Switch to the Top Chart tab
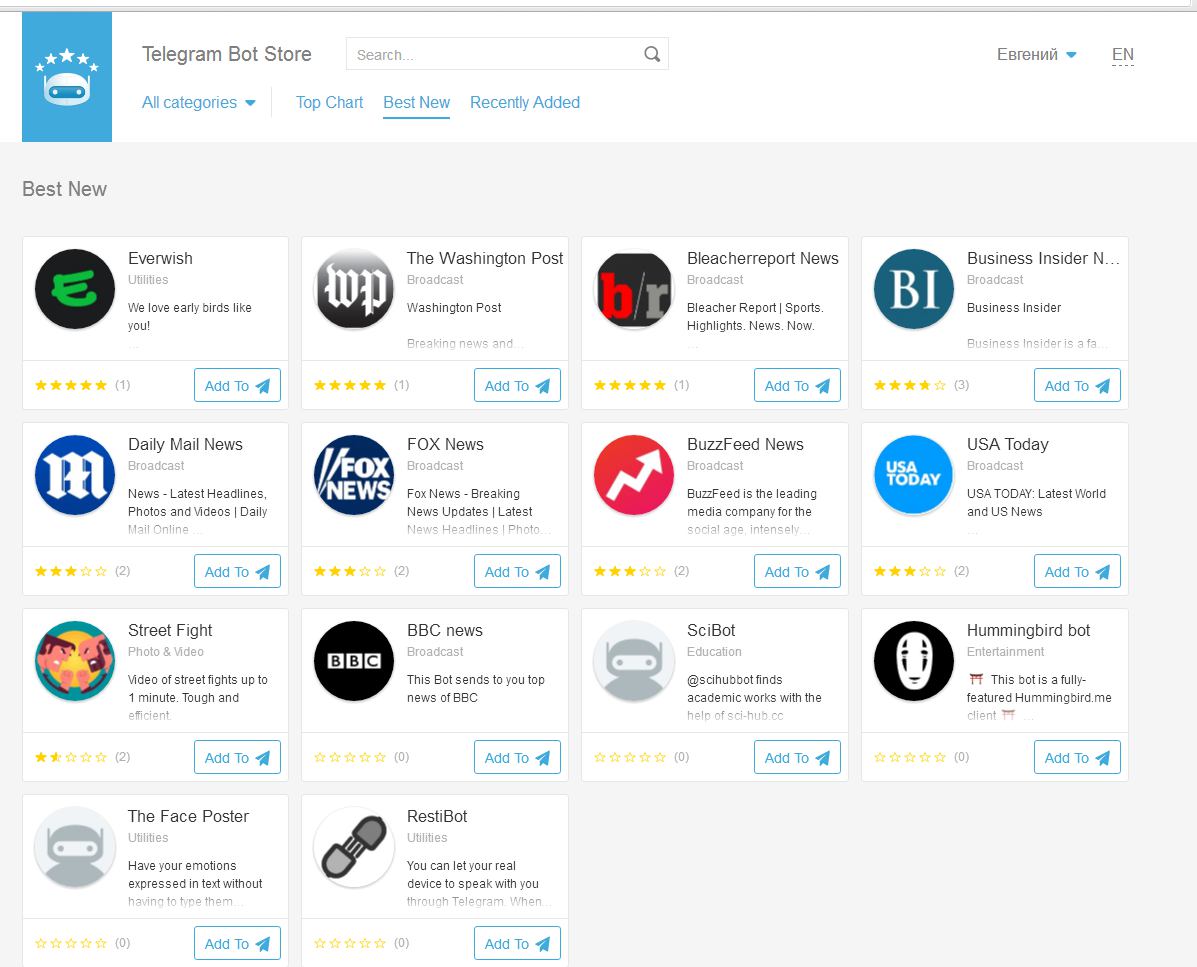 click(329, 102)
